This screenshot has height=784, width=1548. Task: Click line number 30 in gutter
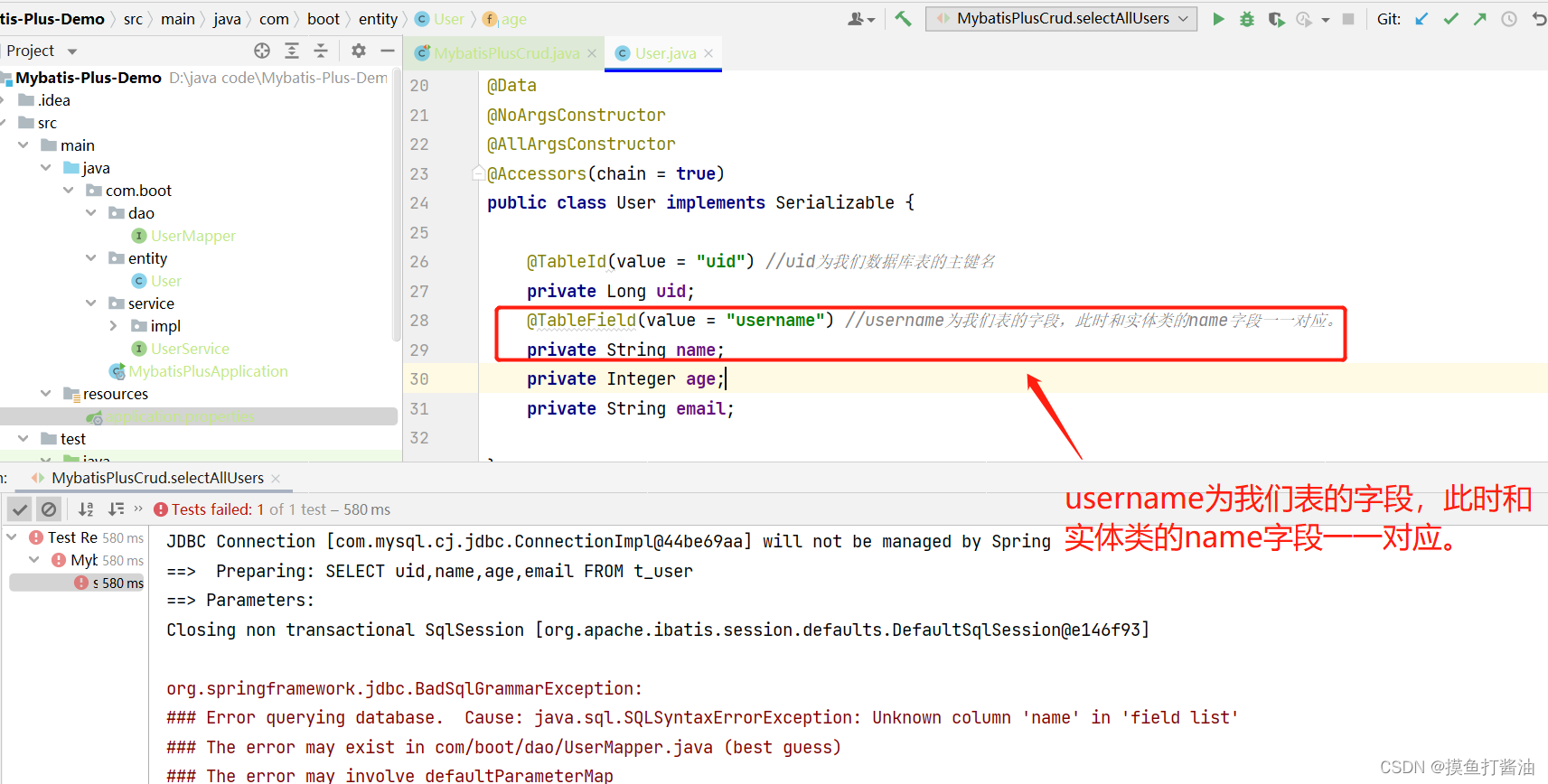[x=419, y=379]
